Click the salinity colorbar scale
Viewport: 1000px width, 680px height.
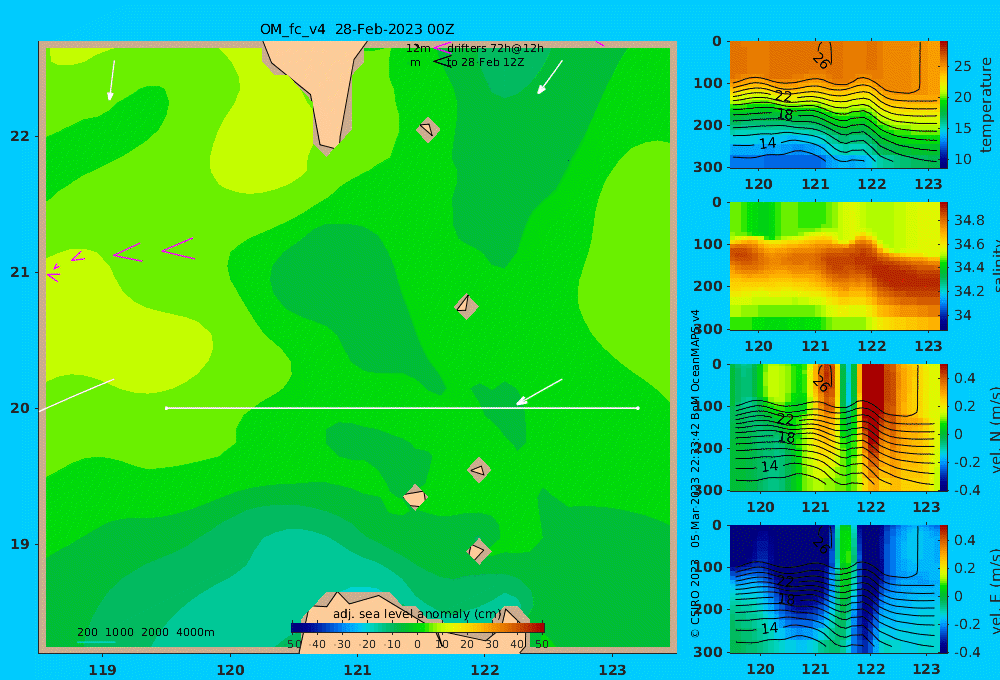pos(944,266)
